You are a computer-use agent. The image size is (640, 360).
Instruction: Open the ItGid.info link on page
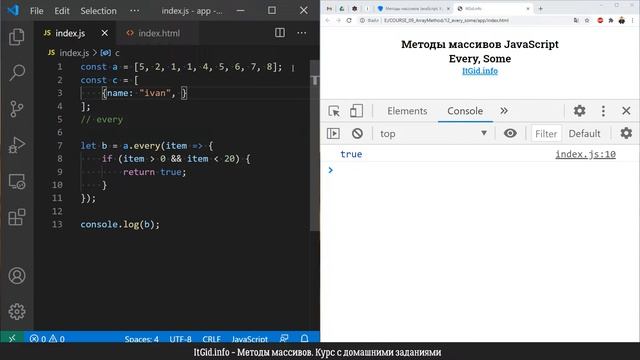pyautogui.click(x=480, y=71)
